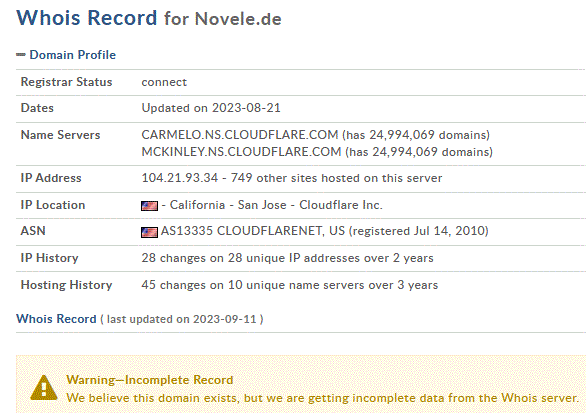Screen dimensions: 587x414
Task: Select MCKINLEY.NS.CLOUDFLARE.COM name server
Action: tap(241, 152)
